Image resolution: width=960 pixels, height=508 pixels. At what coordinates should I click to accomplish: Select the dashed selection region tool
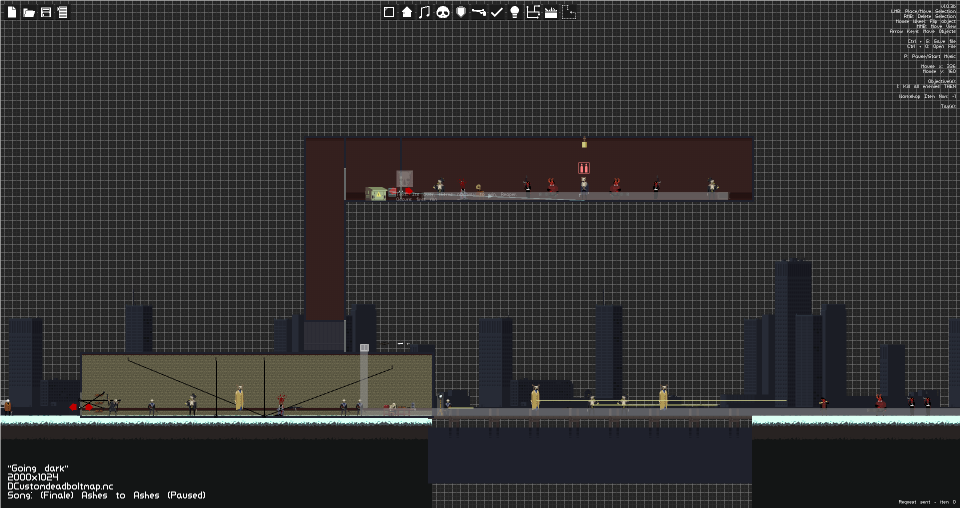(569, 12)
